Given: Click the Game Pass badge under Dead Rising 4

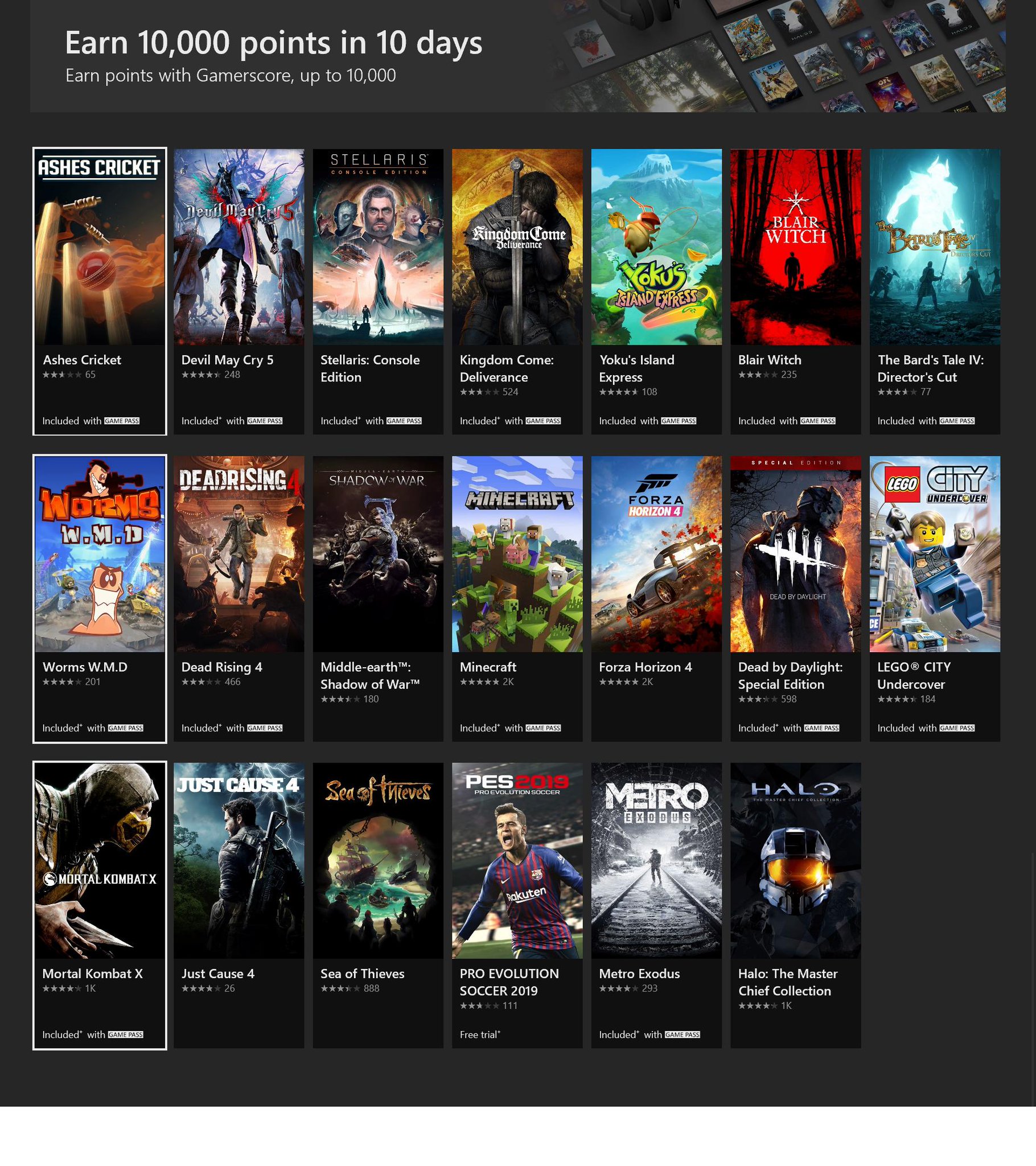Looking at the screenshot, I should pos(265,728).
